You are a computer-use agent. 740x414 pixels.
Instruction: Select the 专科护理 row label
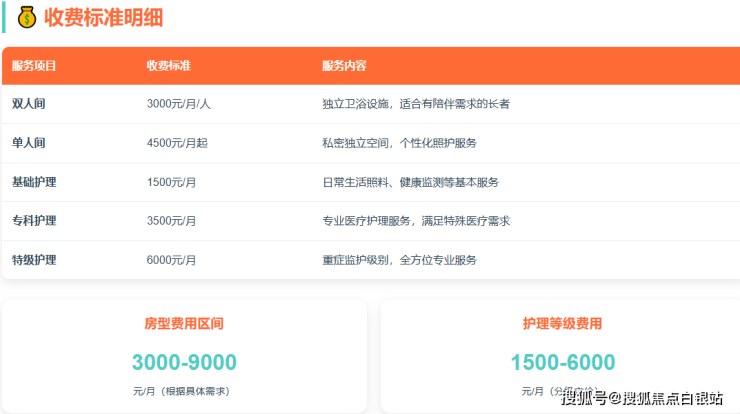click(x=34, y=220)
